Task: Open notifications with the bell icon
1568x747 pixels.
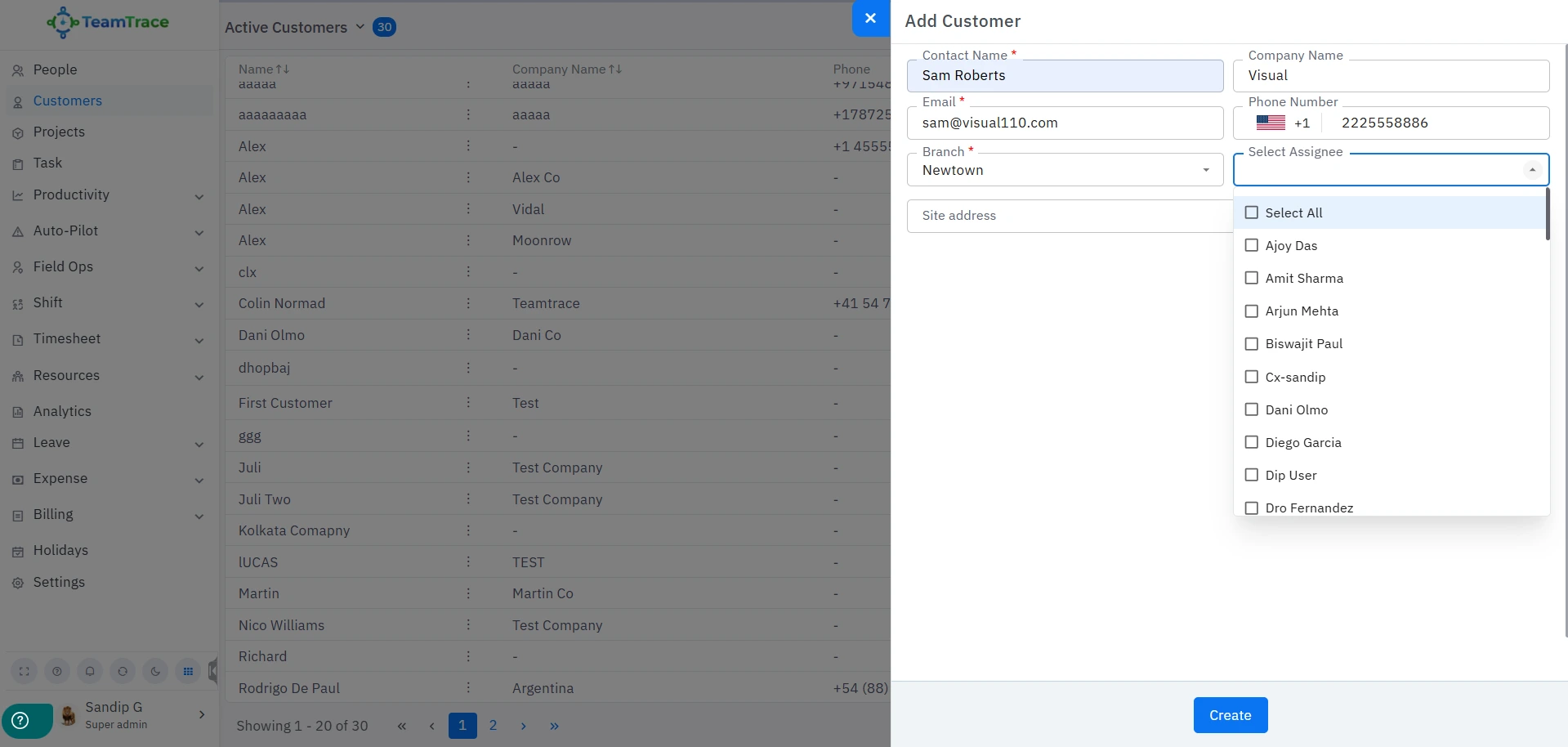Action: tap(90, 671)
